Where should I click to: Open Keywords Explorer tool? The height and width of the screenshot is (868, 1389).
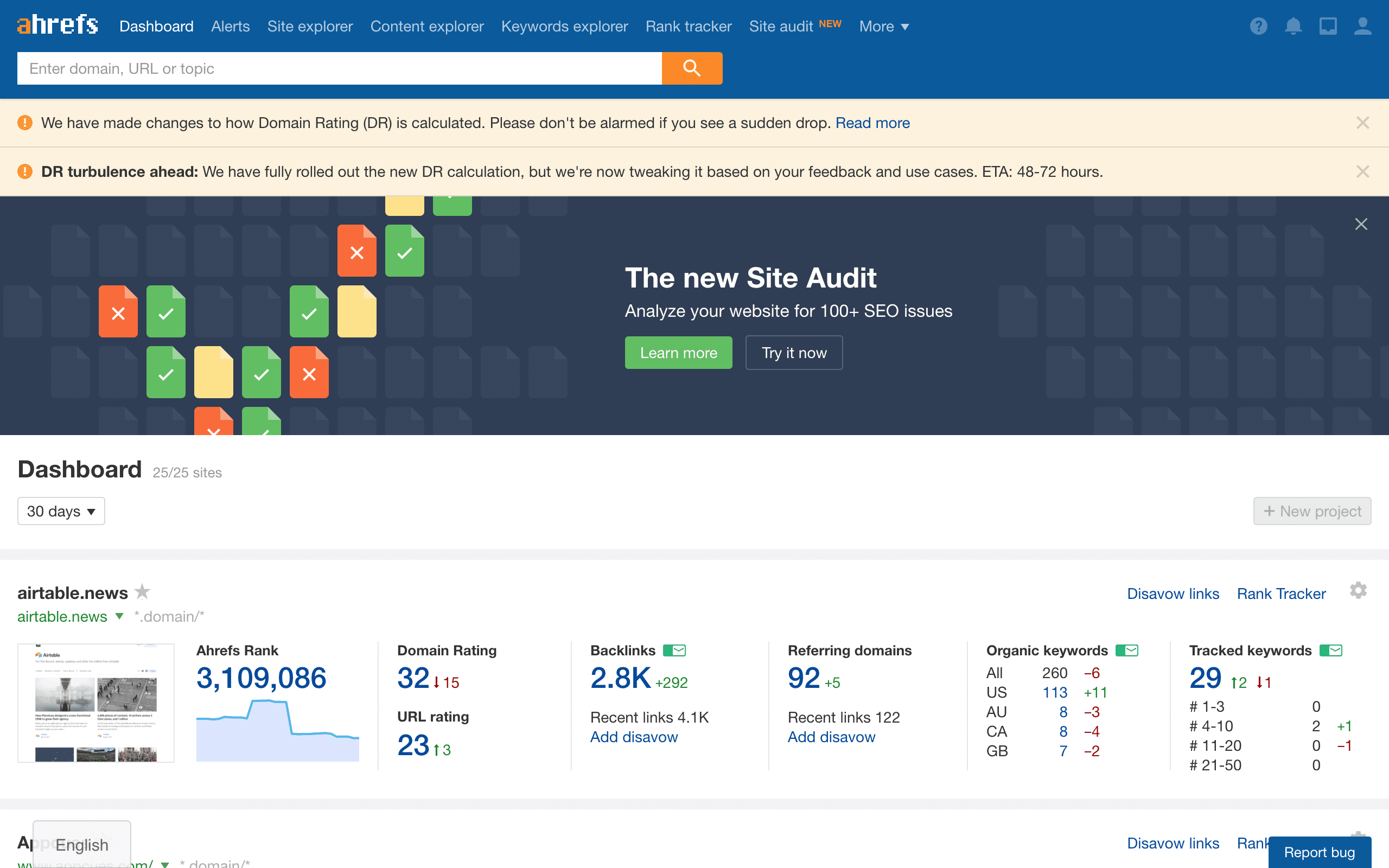click(x=564, y=26)
